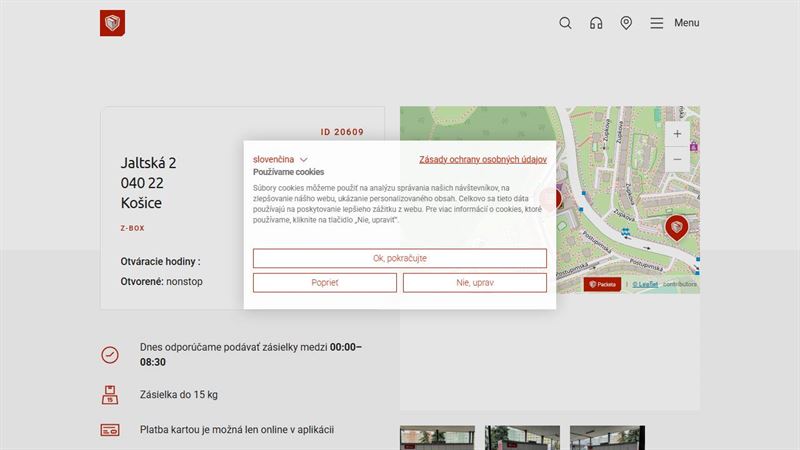Click the Z-BOX label
800x450 pixels.
click(x=133, y=228)
